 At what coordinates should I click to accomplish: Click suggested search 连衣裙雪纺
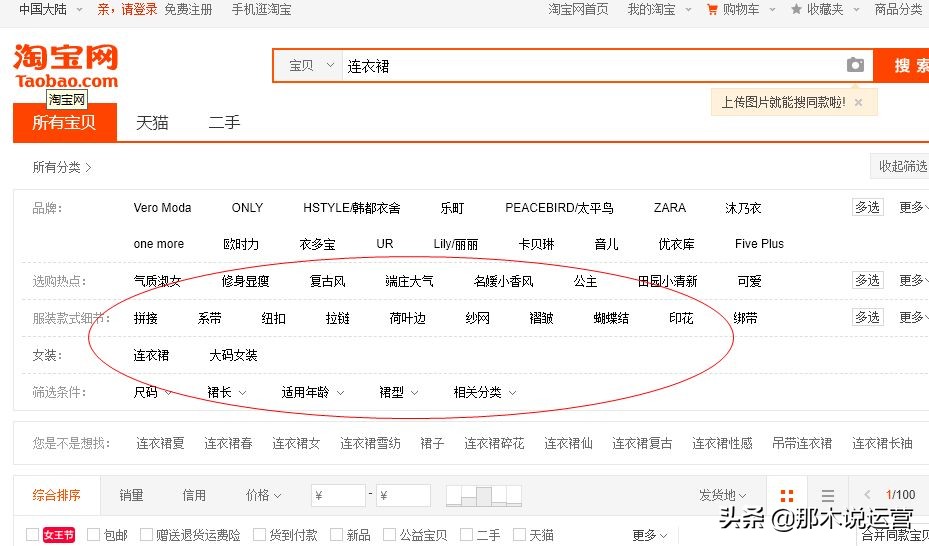tap(370, 443)
